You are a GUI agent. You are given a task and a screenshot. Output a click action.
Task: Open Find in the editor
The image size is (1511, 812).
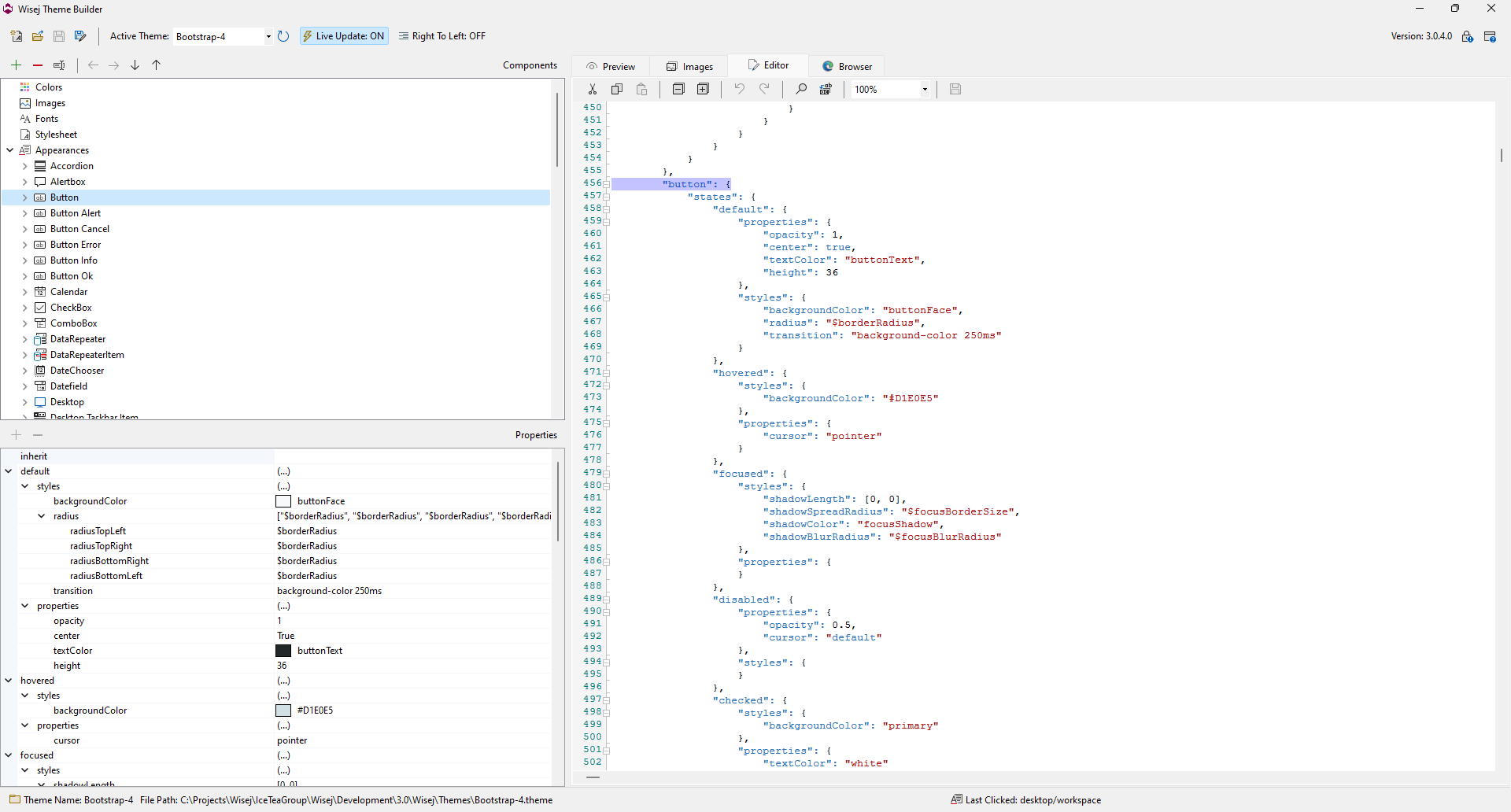coord(801,89)
